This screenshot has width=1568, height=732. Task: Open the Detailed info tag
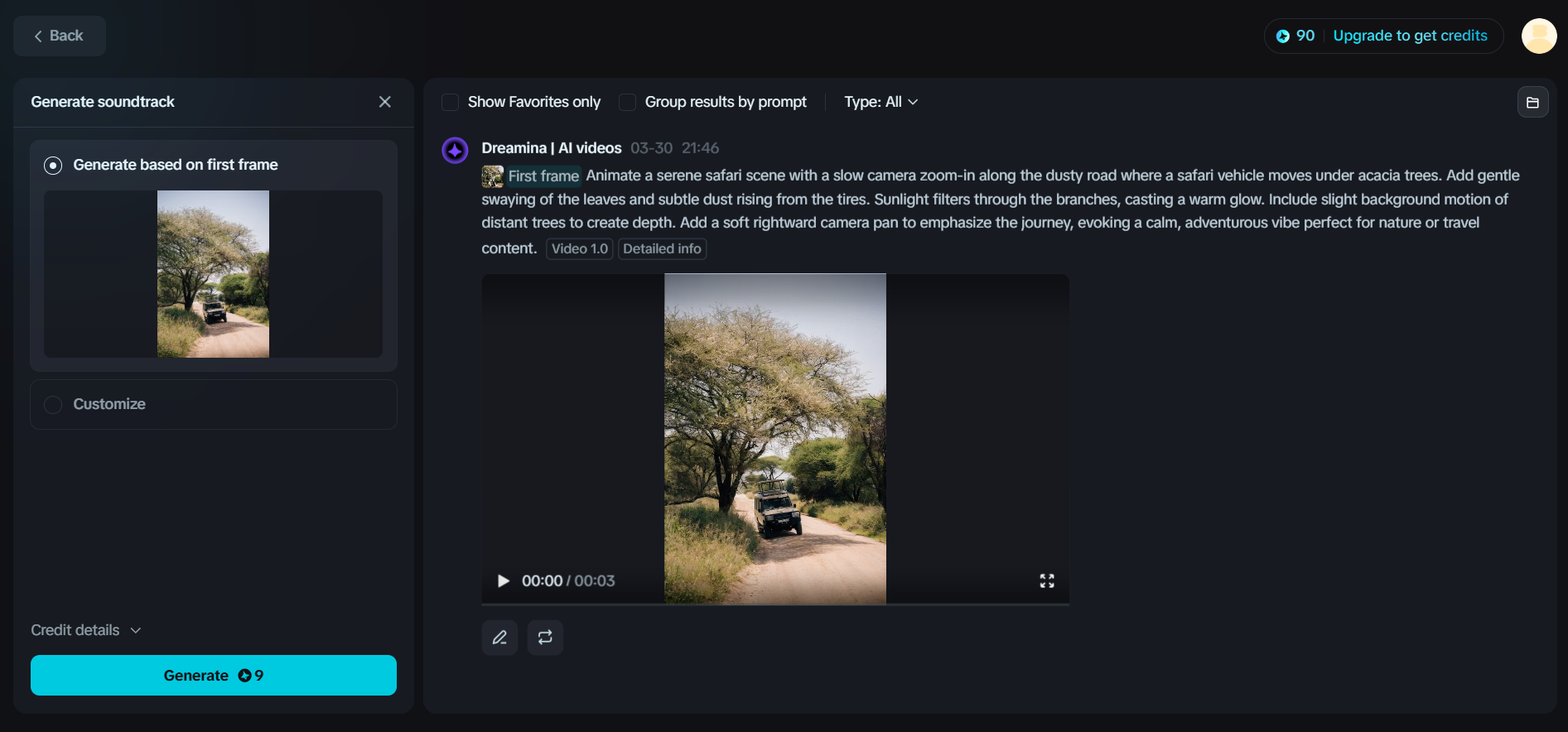point(662,248)
